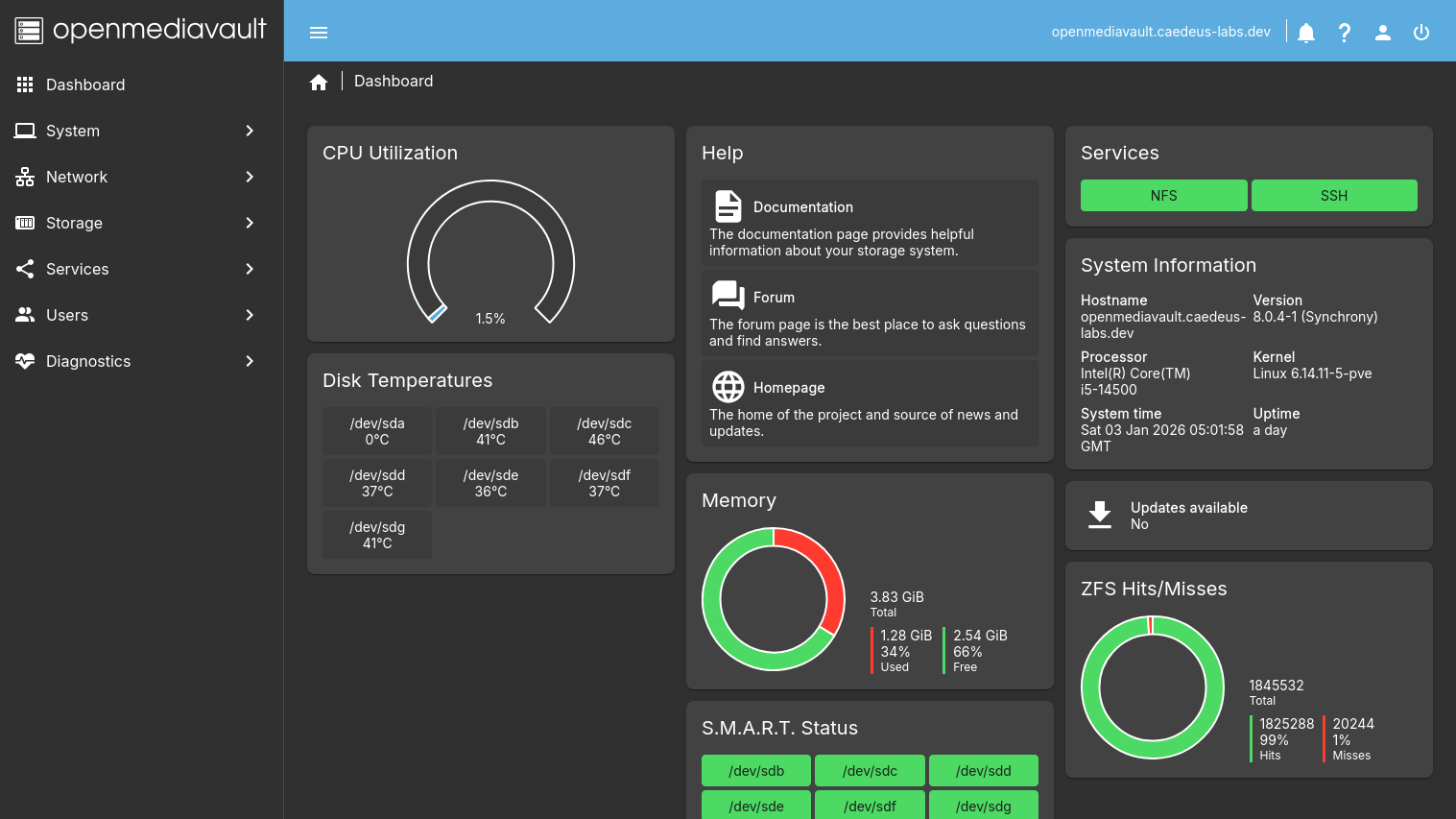
Task: Expand the Network menu chevron
Action: pyautogui.click(x=250, y=177)
